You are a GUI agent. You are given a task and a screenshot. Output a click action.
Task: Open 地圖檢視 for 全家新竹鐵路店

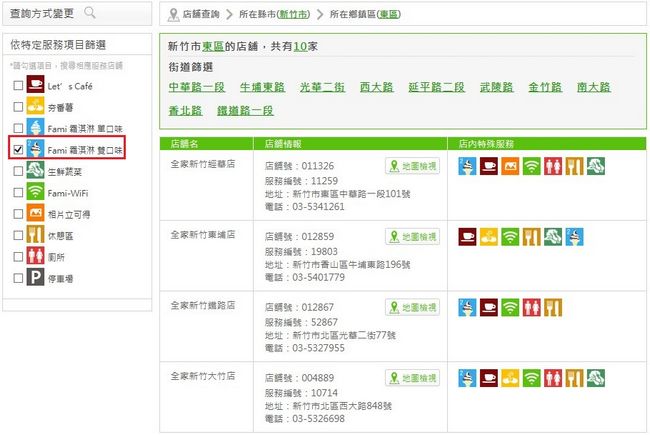[x=412, y=307]
